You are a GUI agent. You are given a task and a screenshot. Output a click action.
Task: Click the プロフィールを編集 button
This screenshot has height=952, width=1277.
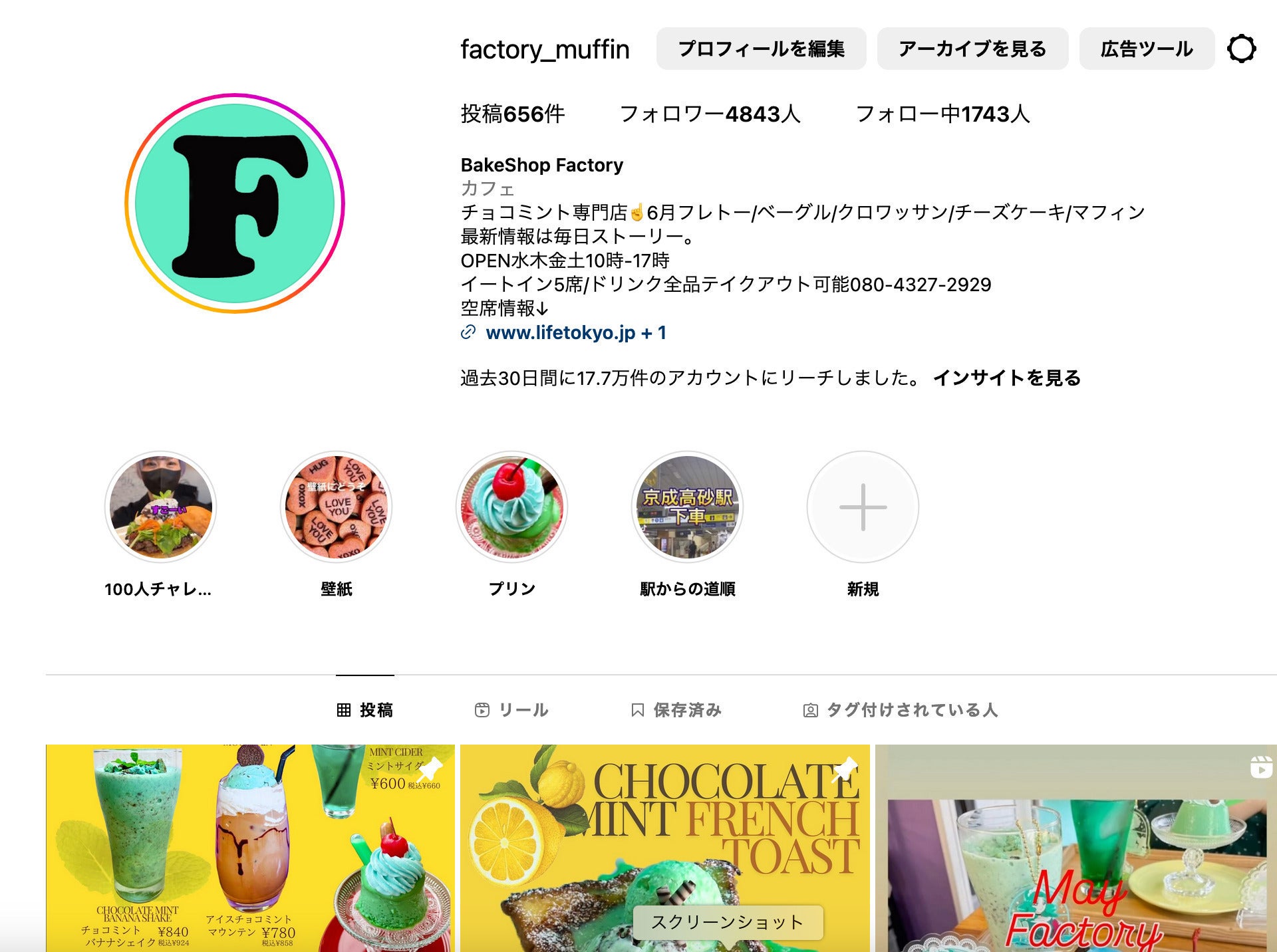[761, 49]
